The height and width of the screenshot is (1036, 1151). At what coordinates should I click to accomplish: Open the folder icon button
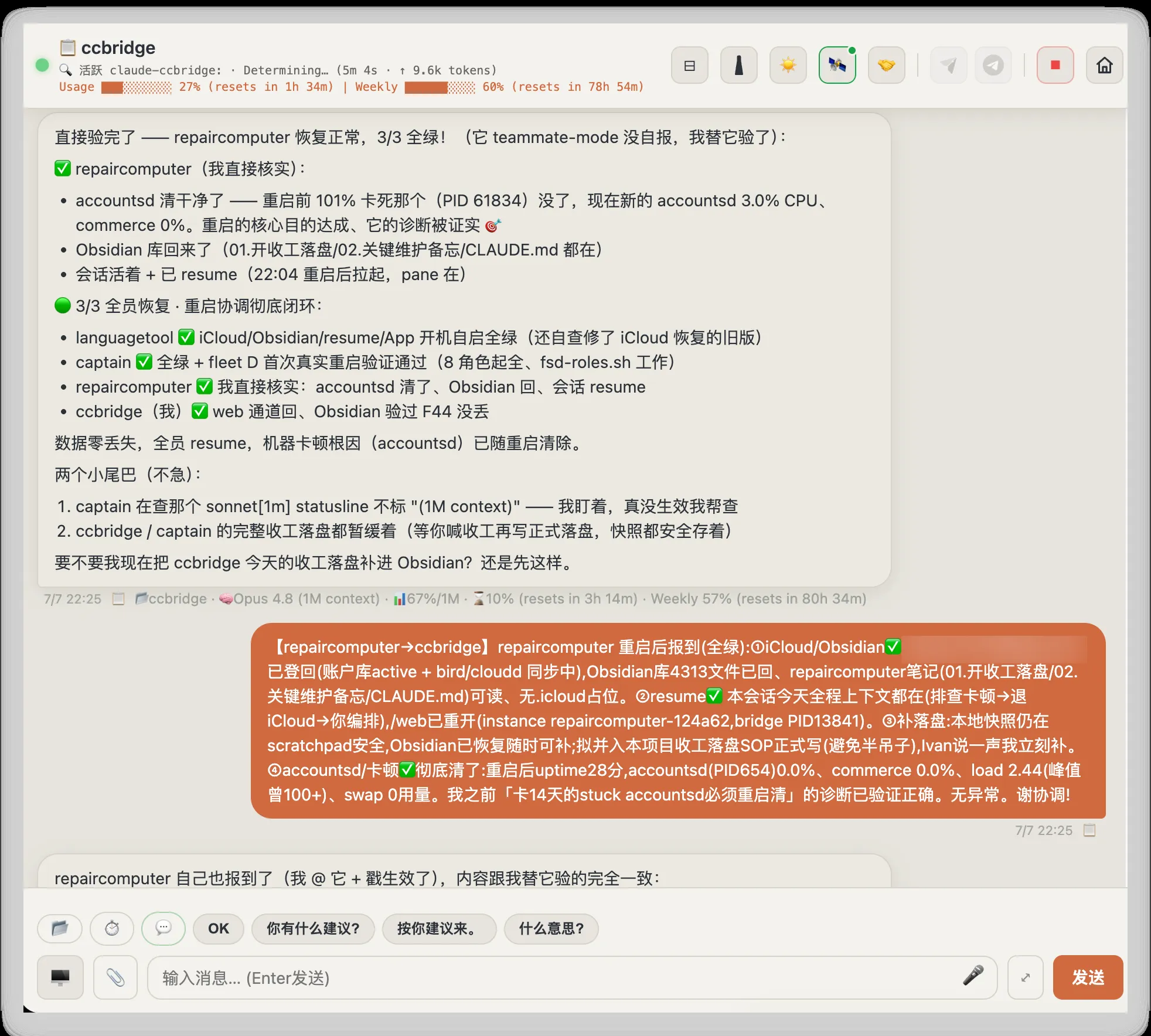pyautogui.click(x=60, y=928)
